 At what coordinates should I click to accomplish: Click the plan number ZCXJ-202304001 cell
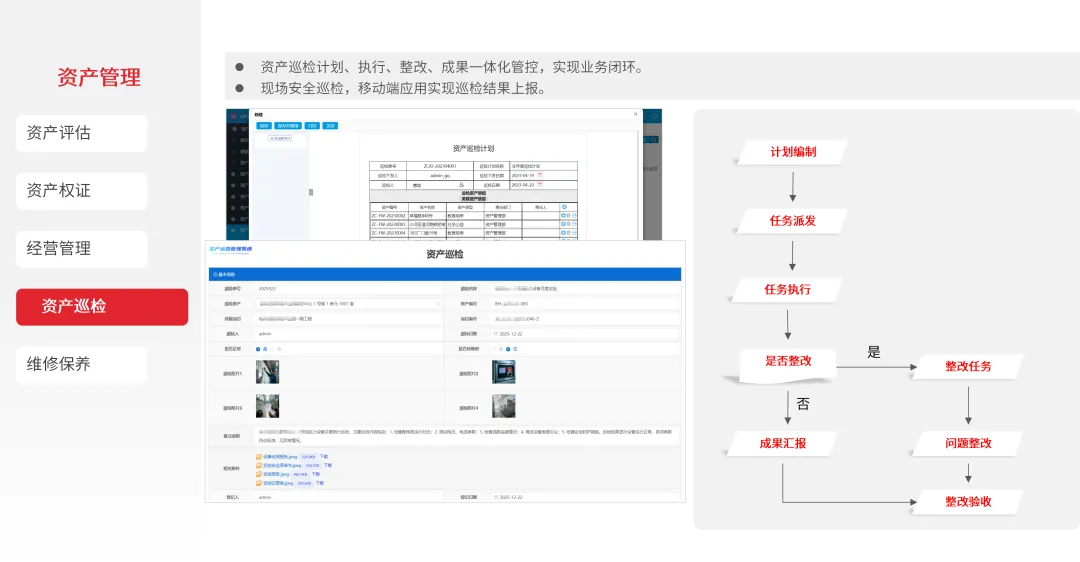(x=440, y=166)
